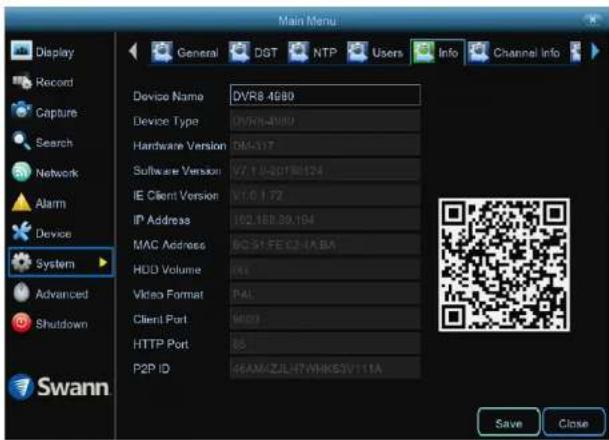Click the Close button

point(573,423)
